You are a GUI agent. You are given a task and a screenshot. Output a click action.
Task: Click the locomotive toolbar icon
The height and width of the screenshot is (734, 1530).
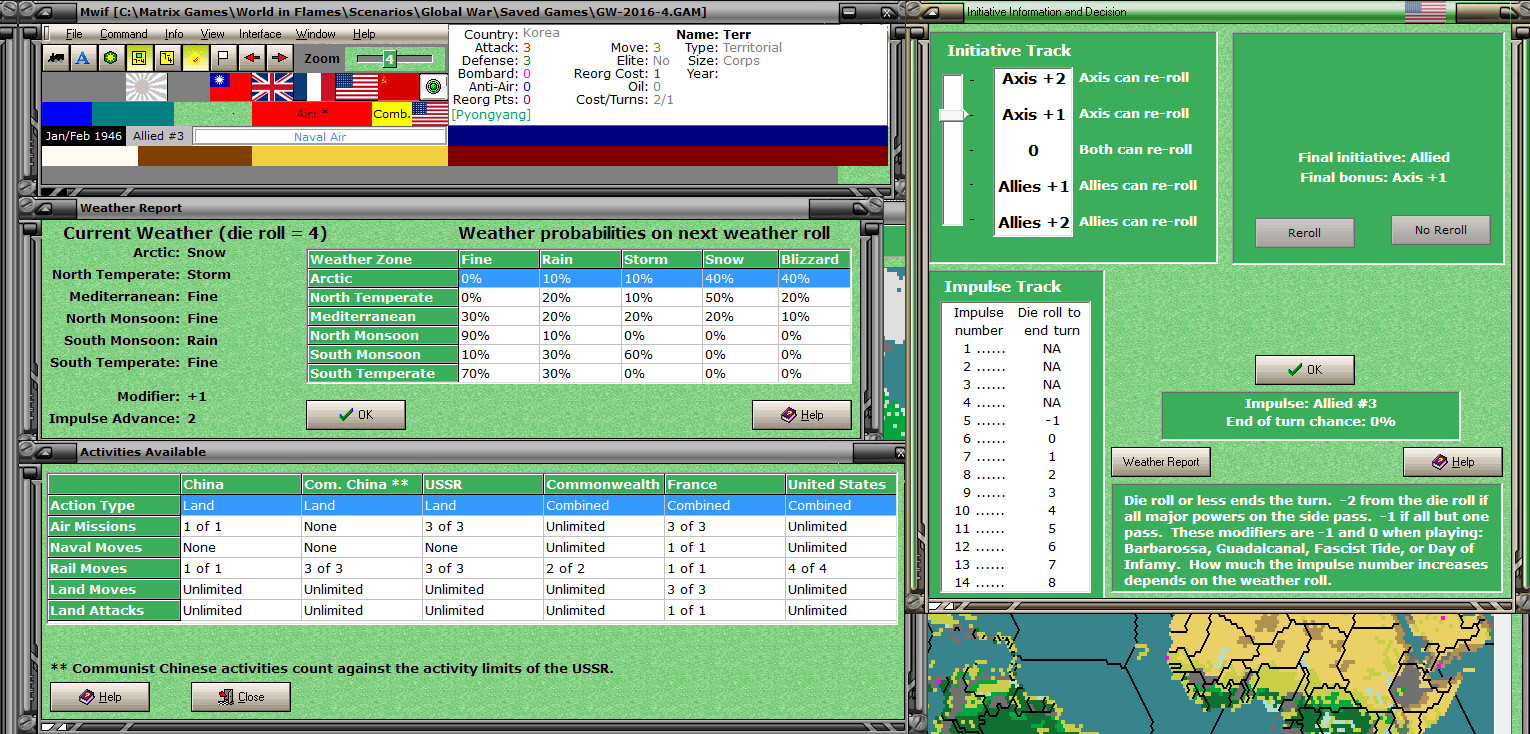point(56,58)
